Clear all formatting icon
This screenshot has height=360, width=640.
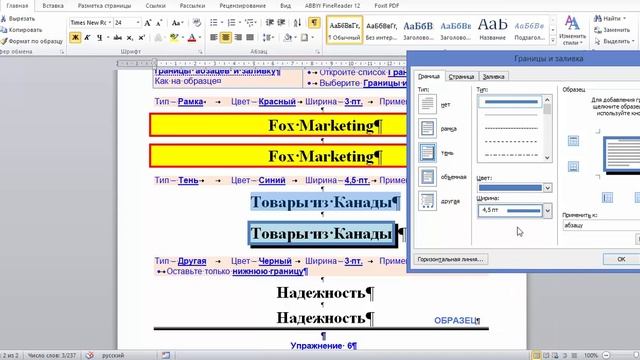point(197,23)
